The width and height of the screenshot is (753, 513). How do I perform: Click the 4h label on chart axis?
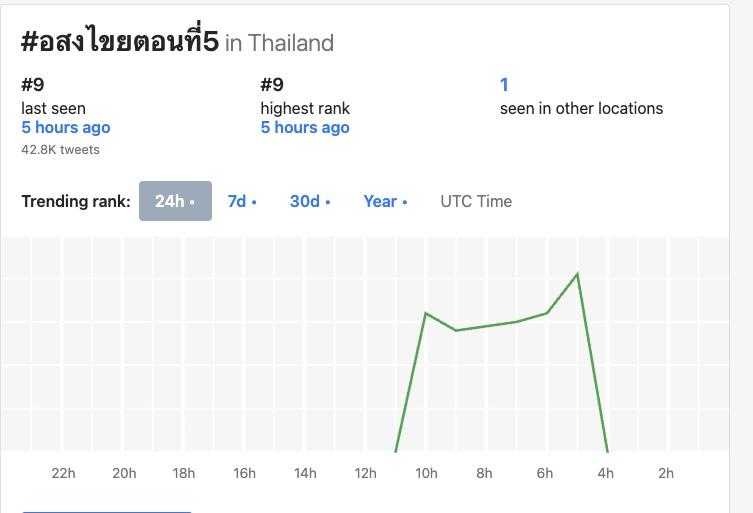pos(606,473)
